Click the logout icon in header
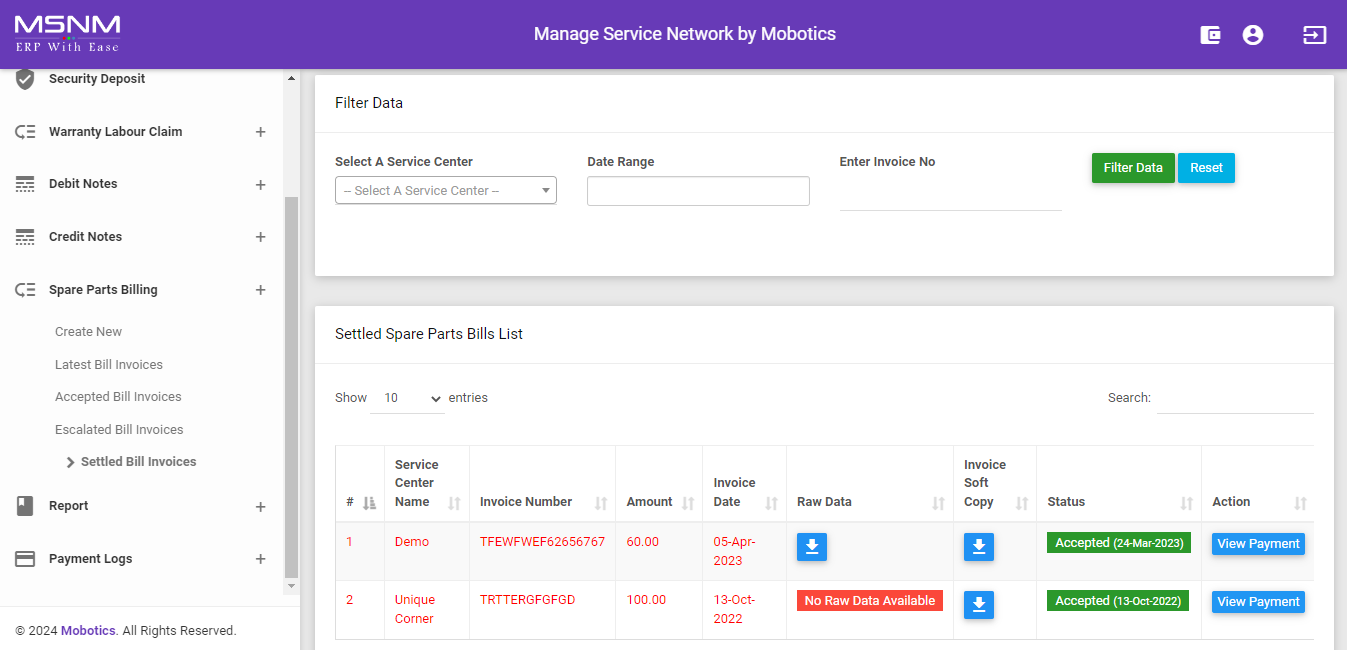Viewport: 1347px width, 650px height. [x=1314, y=35]
